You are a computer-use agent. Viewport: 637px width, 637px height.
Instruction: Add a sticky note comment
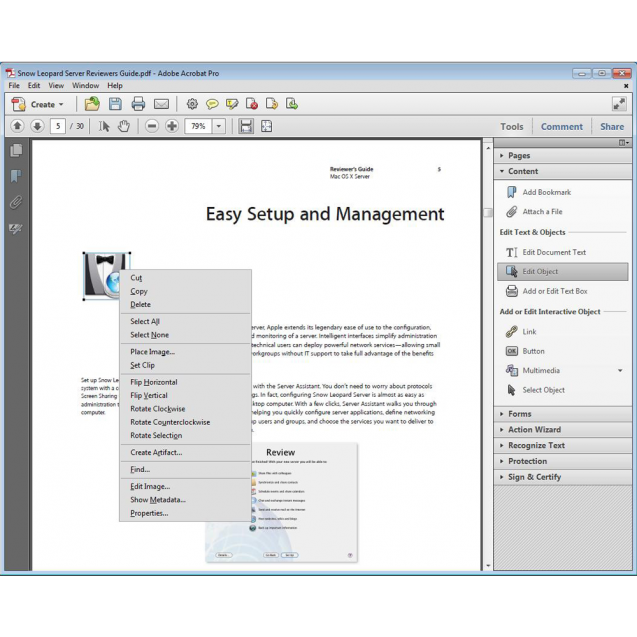[212, 104]
